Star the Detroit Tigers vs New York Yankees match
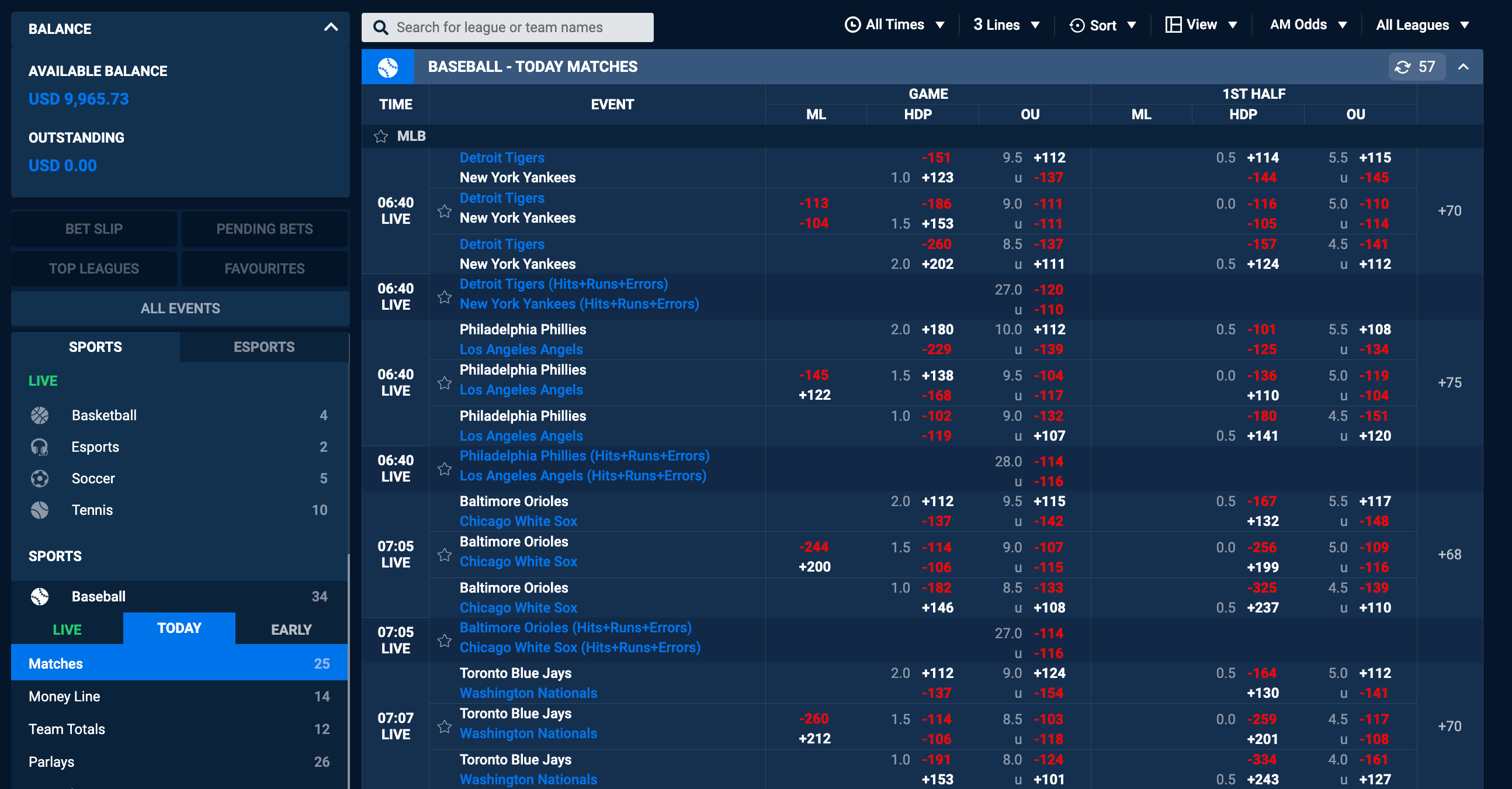This screenshot has height=789, width=1512. [445, 211]
